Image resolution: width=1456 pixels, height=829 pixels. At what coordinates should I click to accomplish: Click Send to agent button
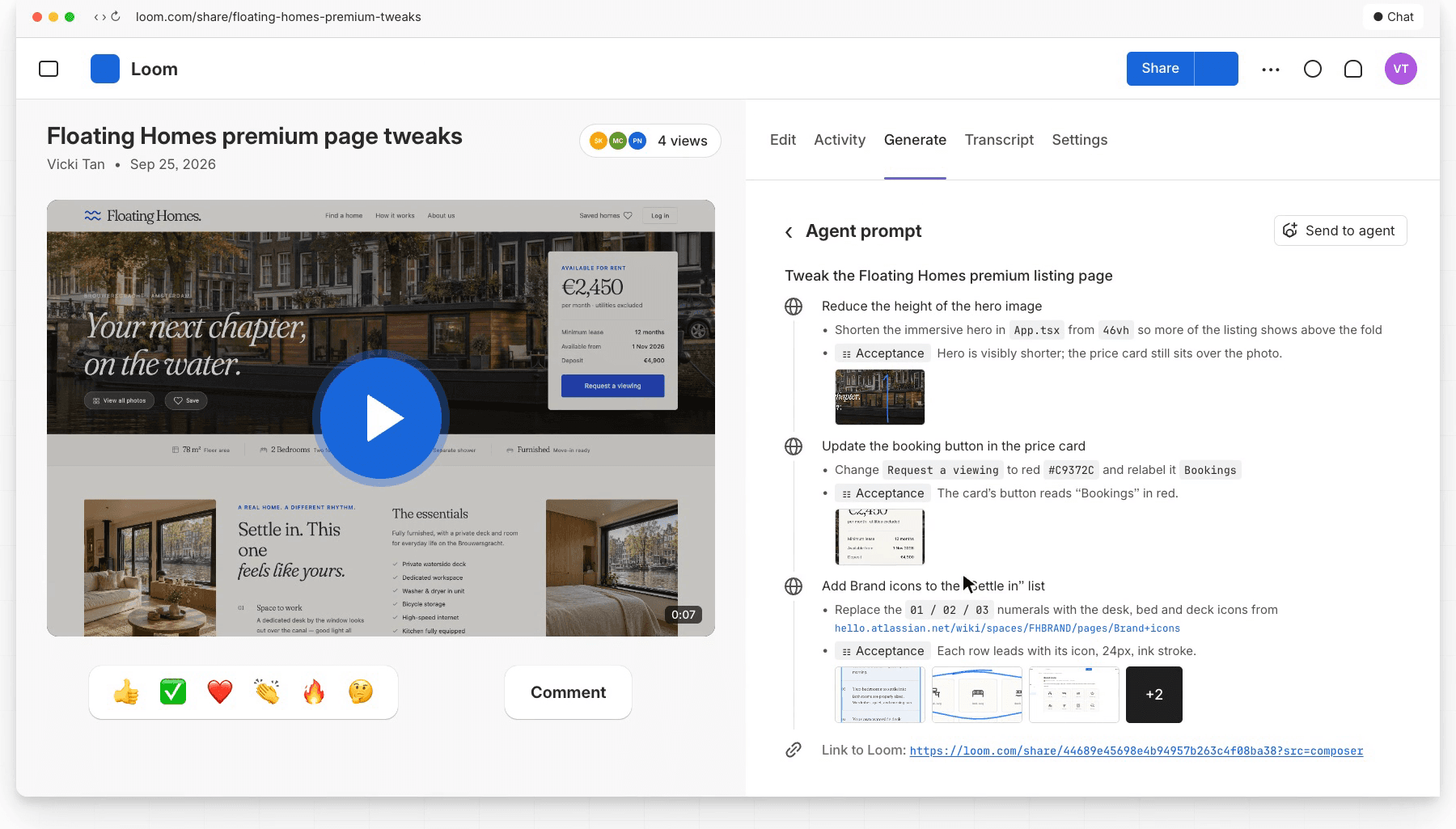coord(1340,231)
